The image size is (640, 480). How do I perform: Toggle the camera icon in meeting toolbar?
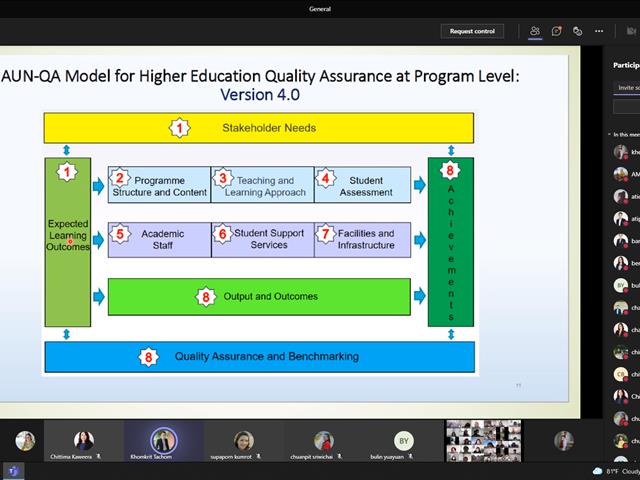(x=631, y=31)
